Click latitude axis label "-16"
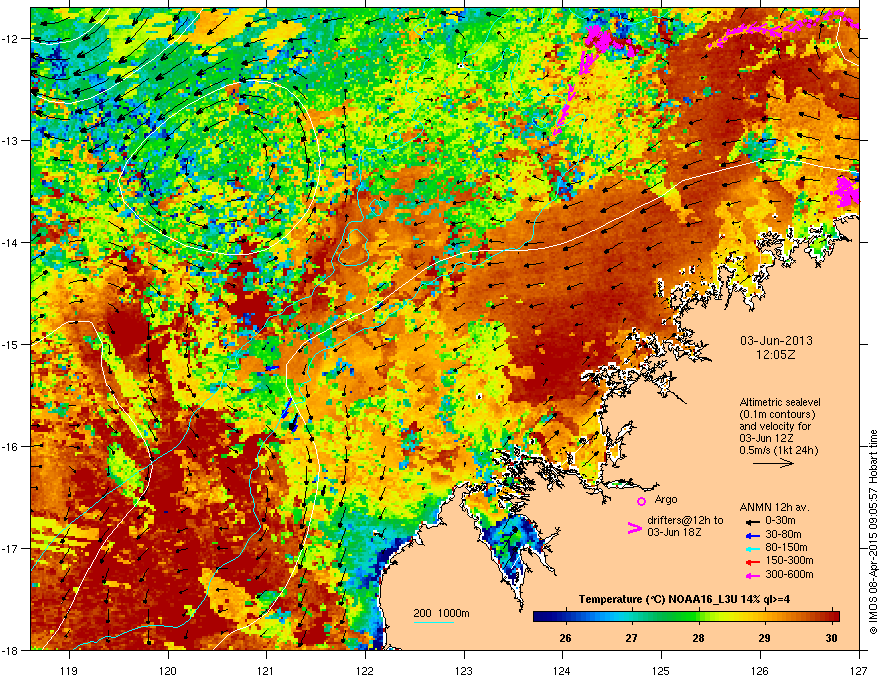Viewport: 880px width, 680px height. pos(11,447)
